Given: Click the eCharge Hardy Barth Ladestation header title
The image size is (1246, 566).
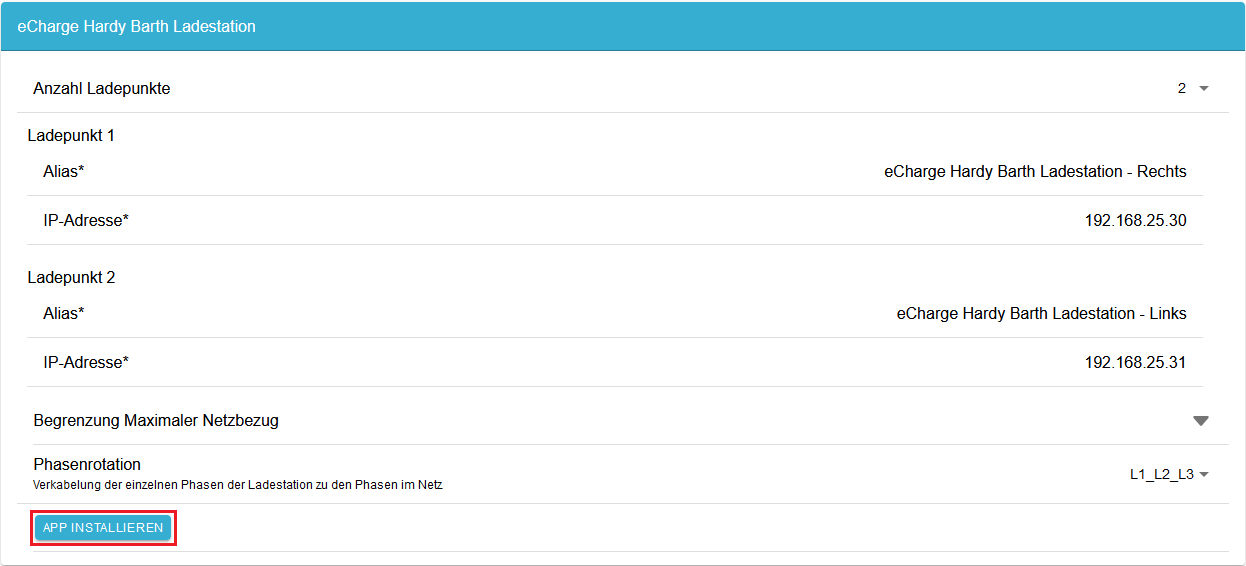Looking at the screenshot, I should 137,27.
